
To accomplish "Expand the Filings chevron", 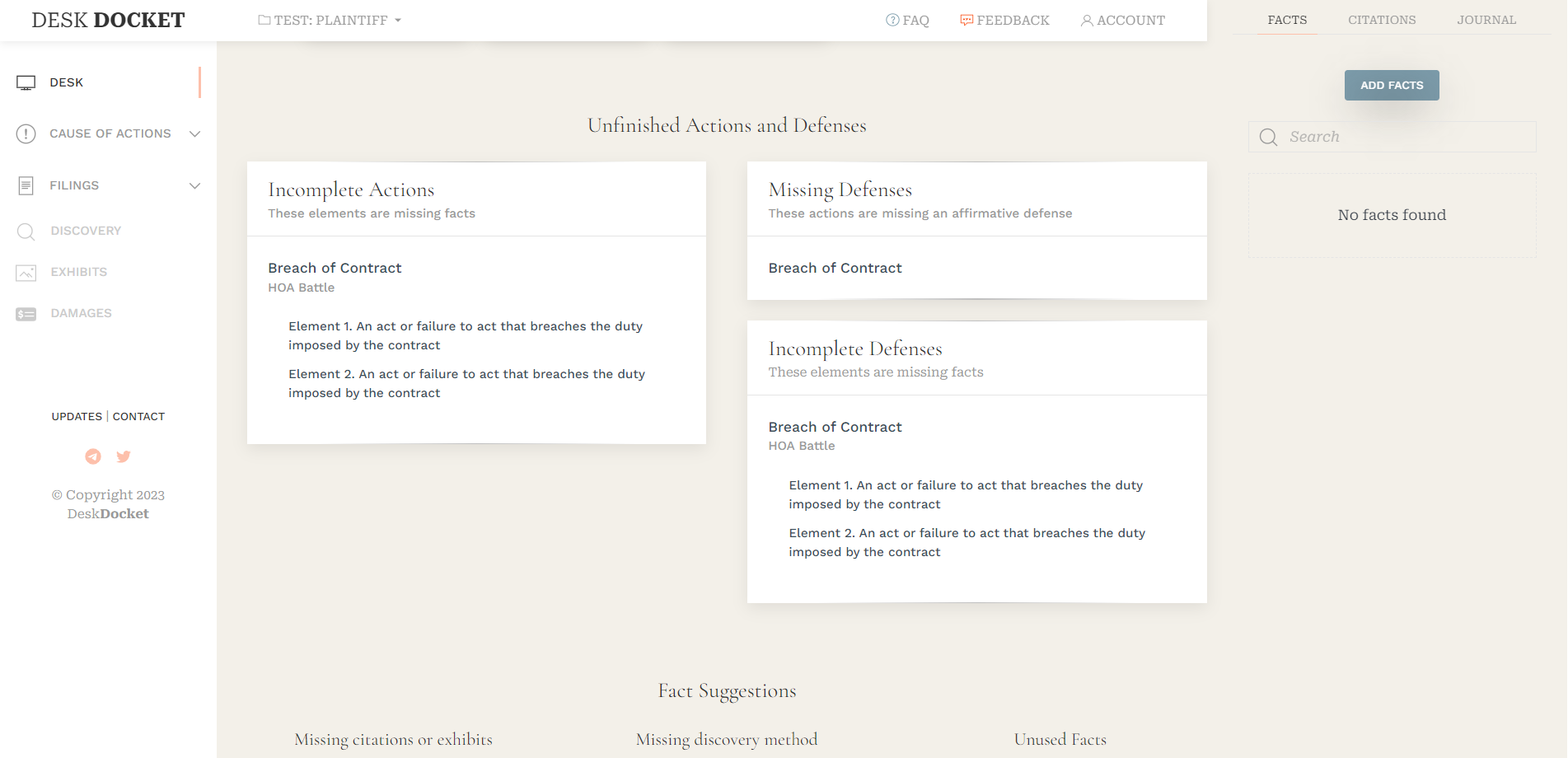I will coord(195,185).
